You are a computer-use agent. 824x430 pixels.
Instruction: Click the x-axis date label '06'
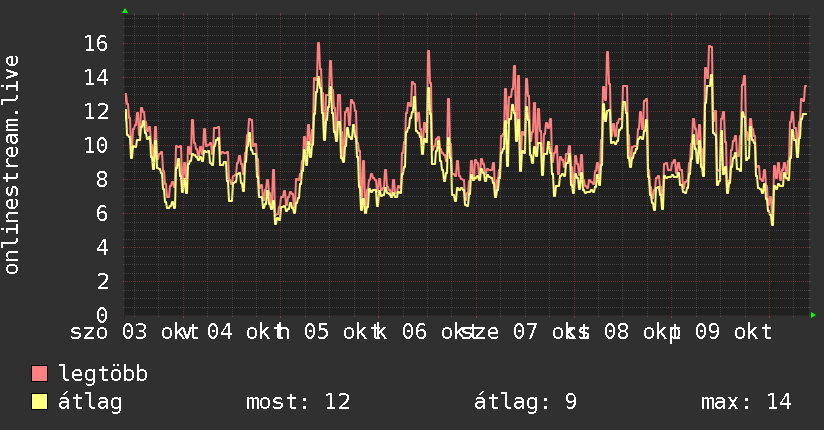point(415,332)
